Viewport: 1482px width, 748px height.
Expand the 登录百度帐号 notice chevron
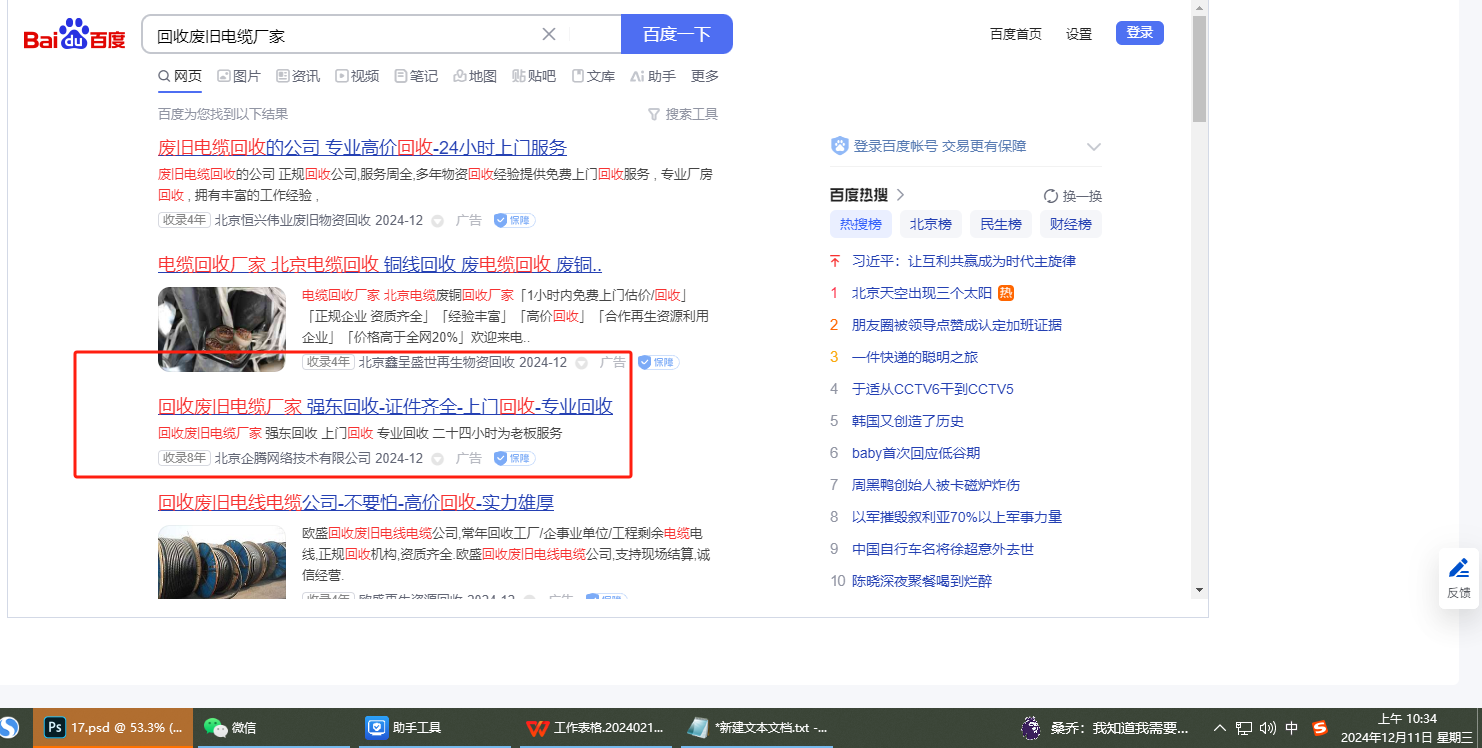pos(1093,147)
